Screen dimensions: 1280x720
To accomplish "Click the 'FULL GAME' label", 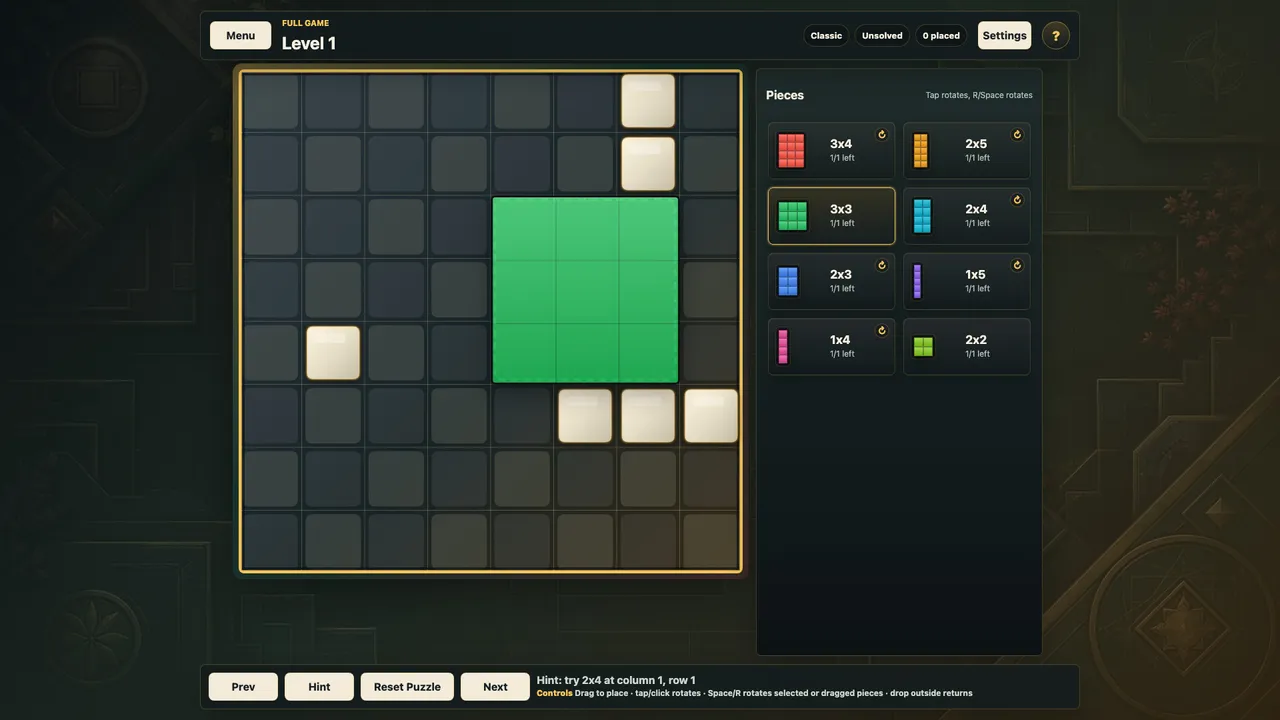I will pyautogui.click(x=305, y=23).
